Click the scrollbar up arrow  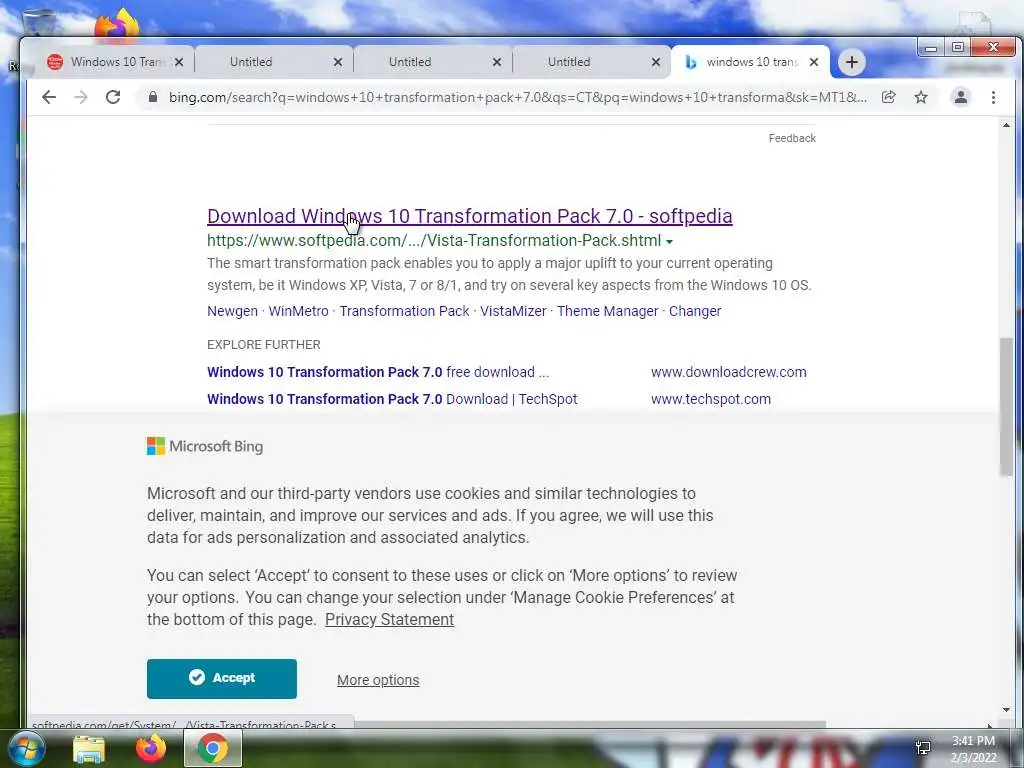click(1006, 125)
